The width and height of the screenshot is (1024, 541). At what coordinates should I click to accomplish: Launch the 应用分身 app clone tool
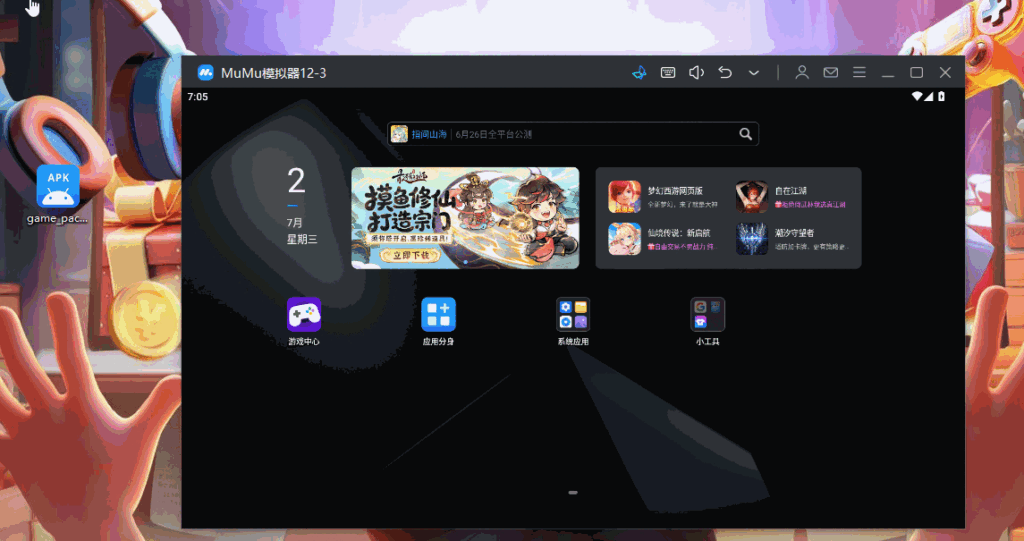click(438, 314)
